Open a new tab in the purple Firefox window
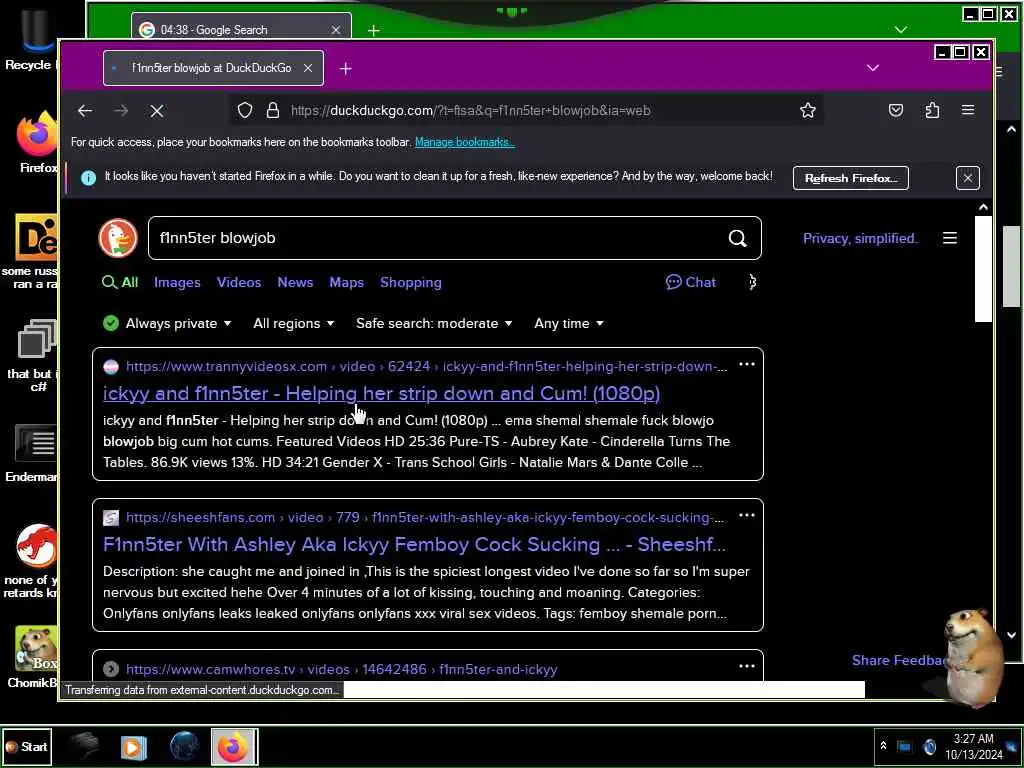Screen dimensions: 1024x768 click(x=345, y=69)
